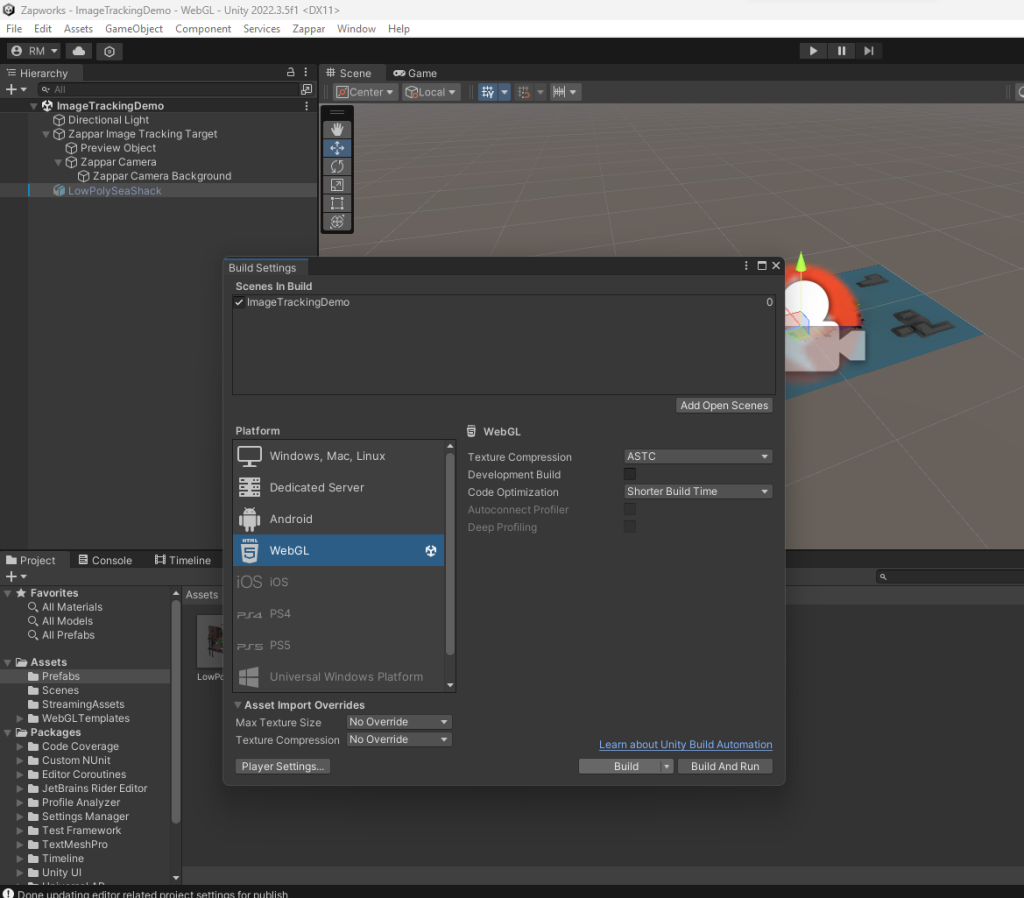Select PS5 platform

click(338, 645)
